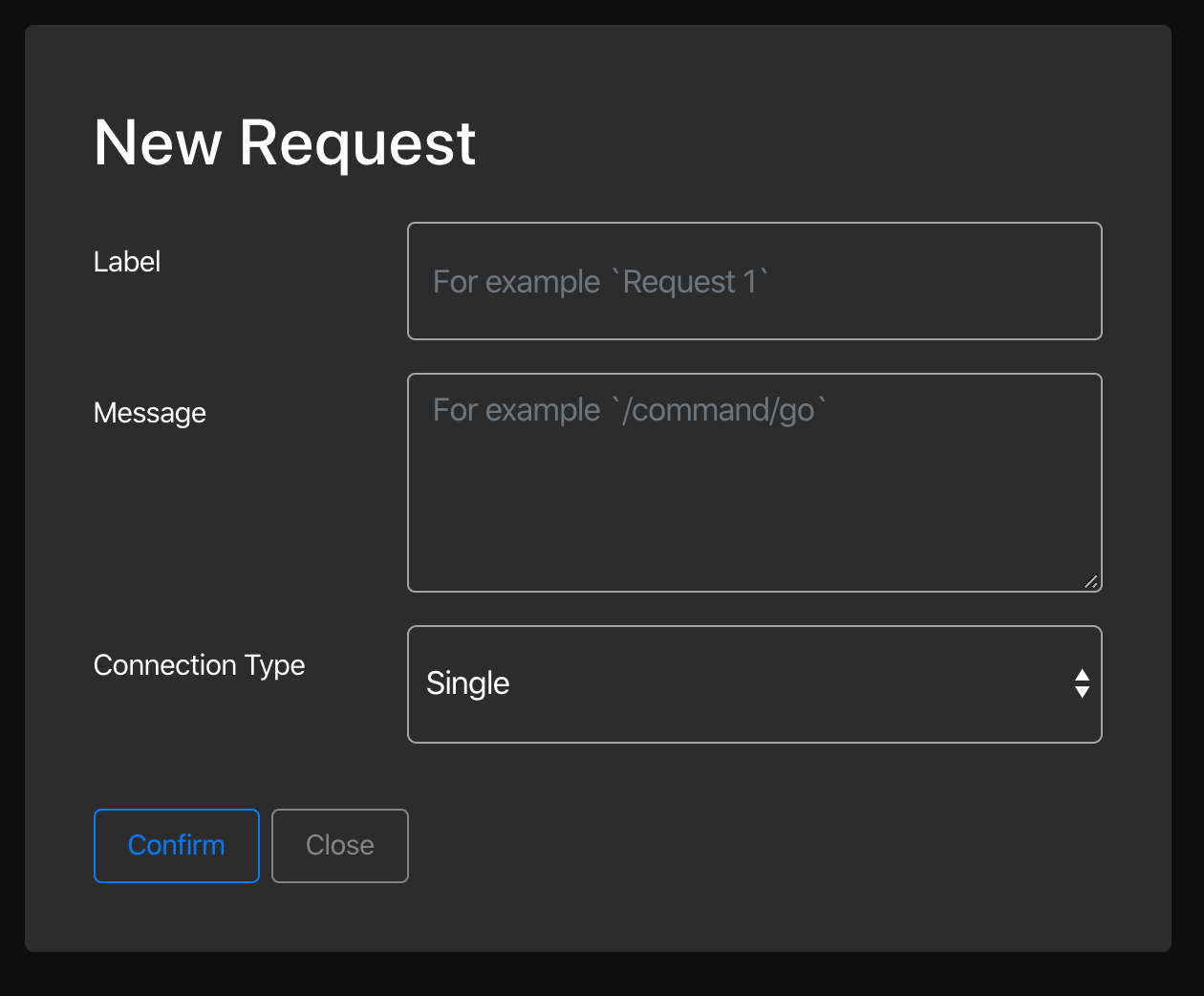Click the 'New Request' dialog heading
The image size is (1204, 996).
coord(285,143)
